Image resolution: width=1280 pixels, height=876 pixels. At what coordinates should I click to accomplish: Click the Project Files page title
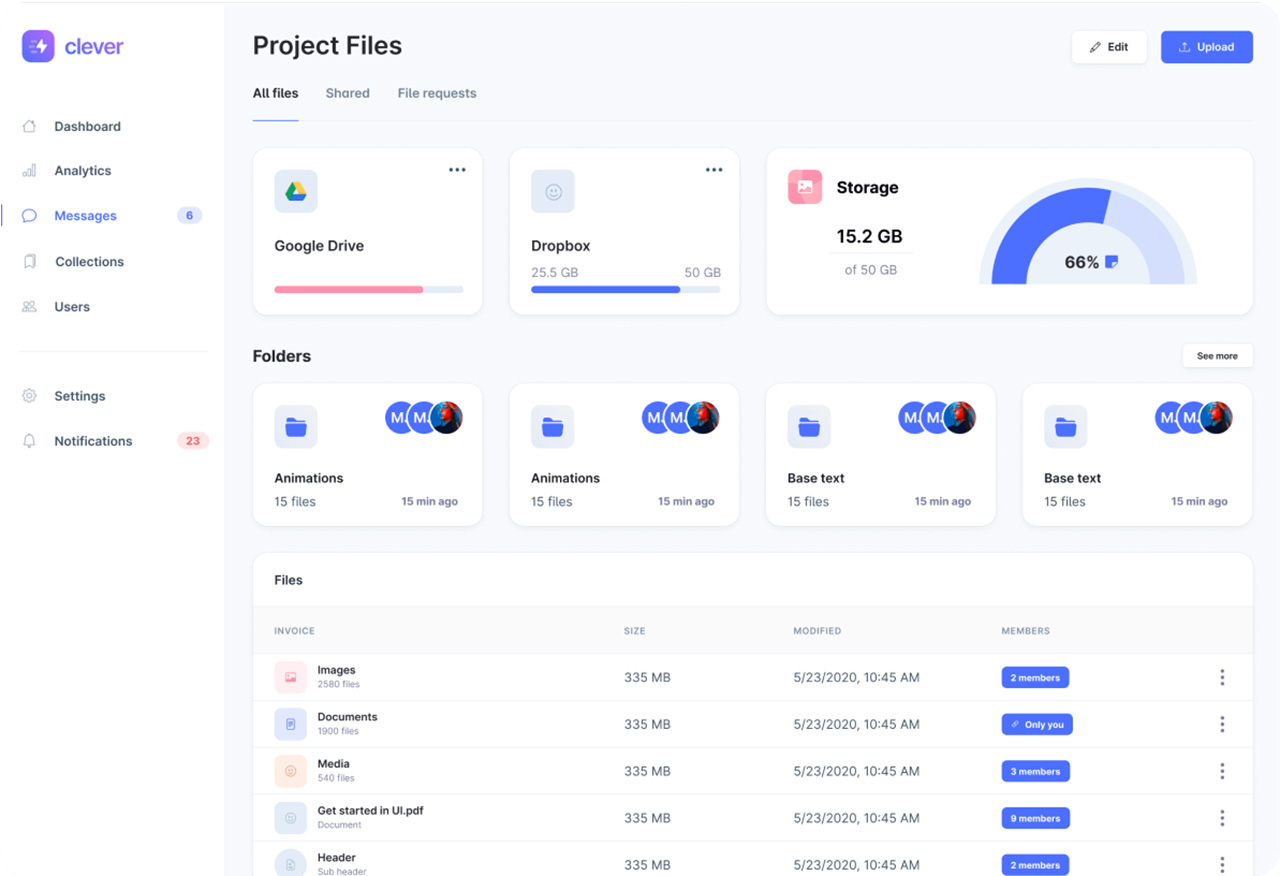[x=327, y=46]
